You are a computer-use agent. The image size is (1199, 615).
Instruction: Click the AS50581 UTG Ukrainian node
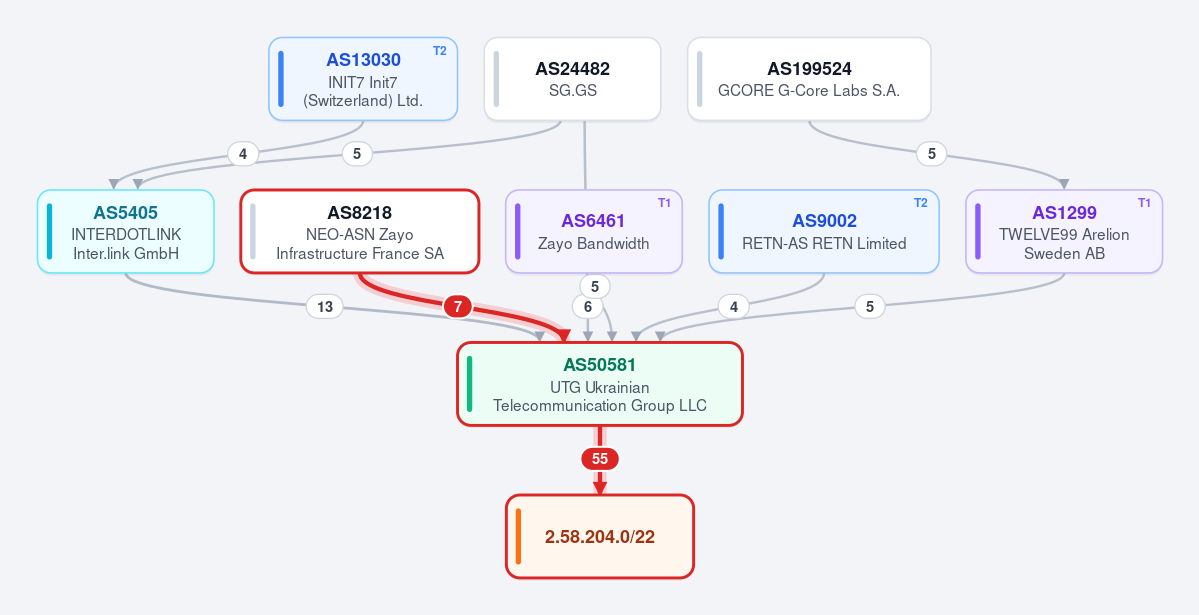point(600,384)
